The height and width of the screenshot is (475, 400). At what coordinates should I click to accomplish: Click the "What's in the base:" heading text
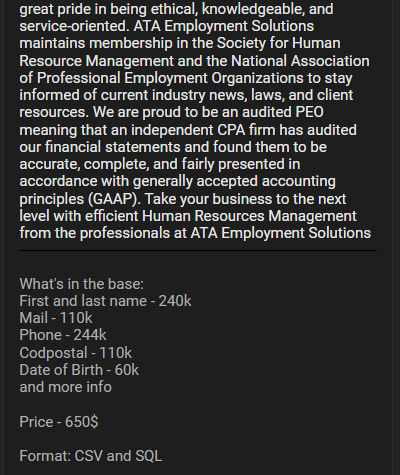click(x=81, y=284)
